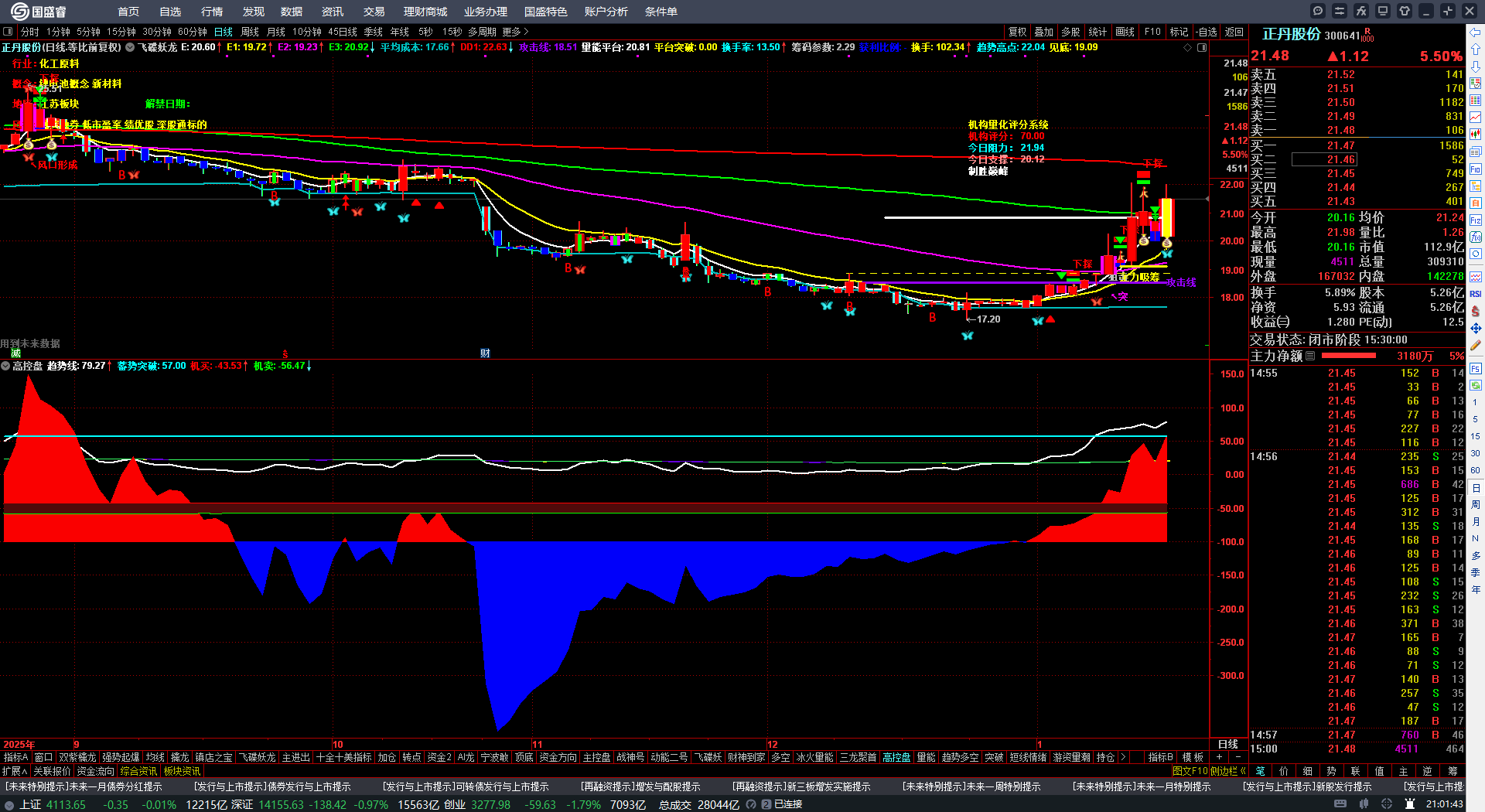Image resolution: width=1485 pixels, height=812 pixels.
Task: Click the line trend chart icon in sidebar
Action: pyautogui.click(x=1476, y=118)
